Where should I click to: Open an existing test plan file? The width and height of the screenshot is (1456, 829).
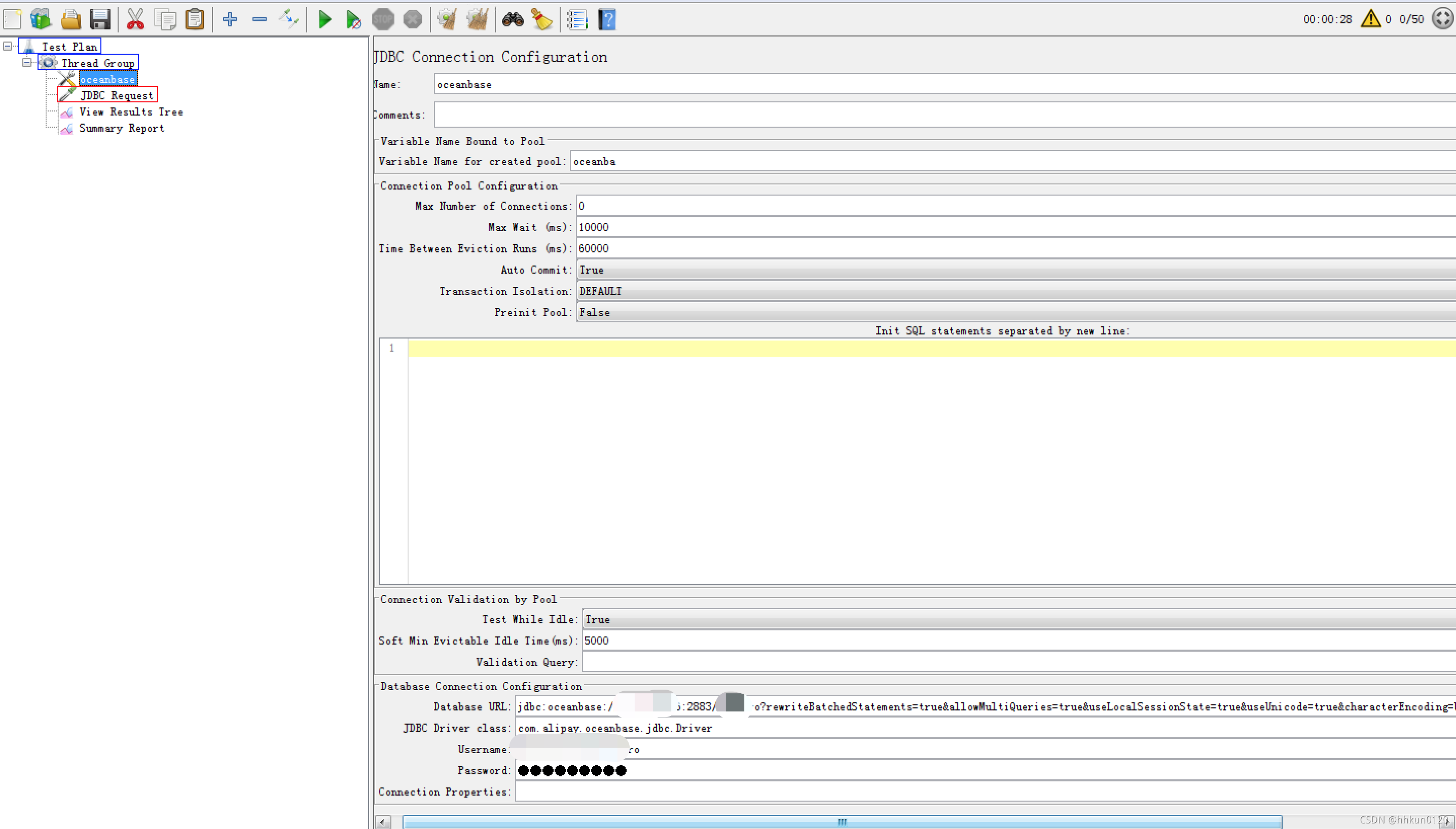[70, 19]
